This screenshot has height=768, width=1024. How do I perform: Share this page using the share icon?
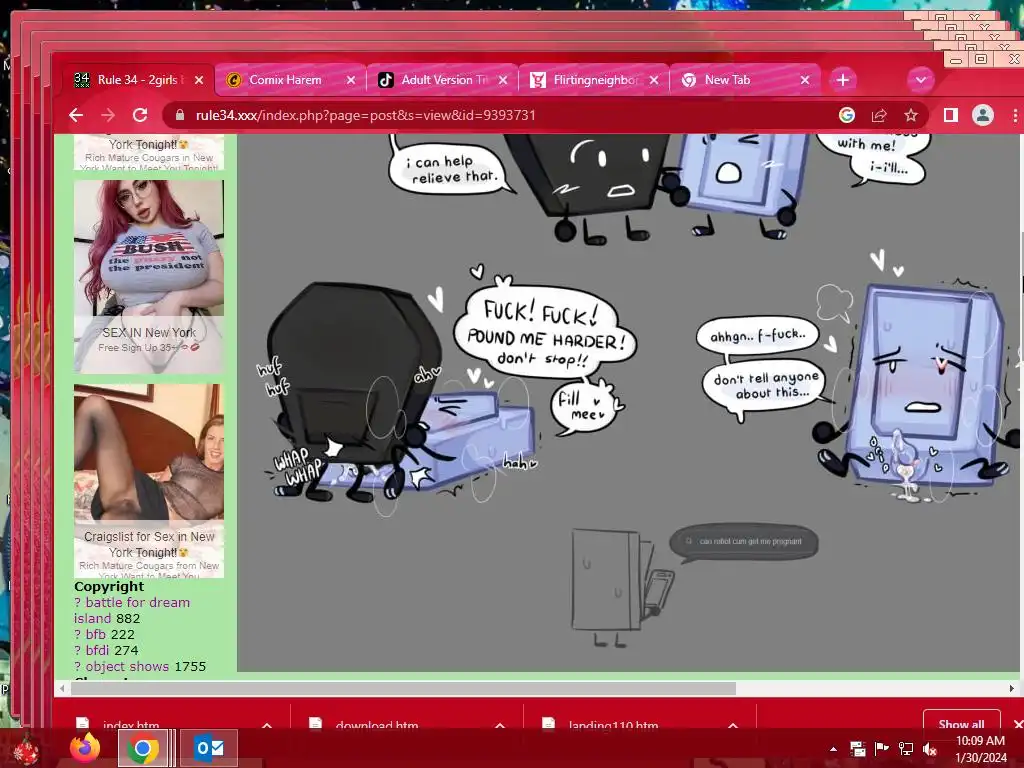coord(879,116)
